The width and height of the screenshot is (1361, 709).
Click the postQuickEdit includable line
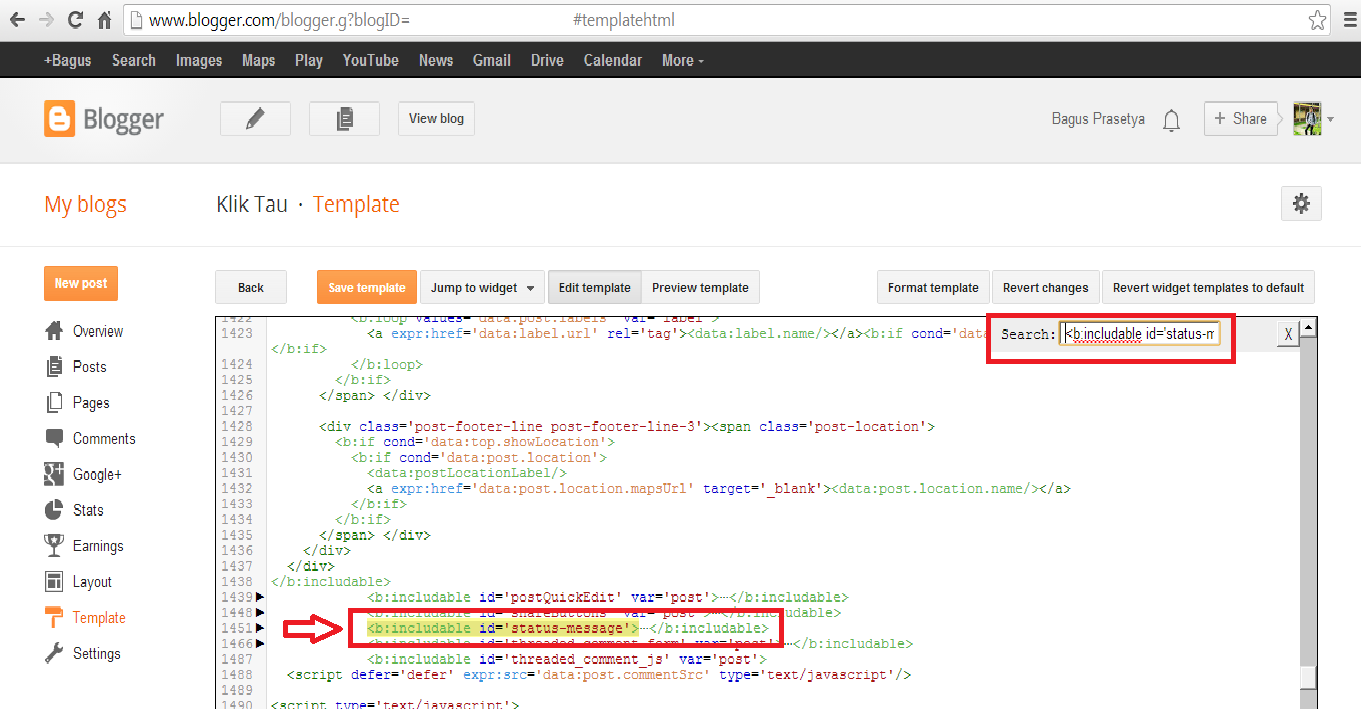point(608,597)
